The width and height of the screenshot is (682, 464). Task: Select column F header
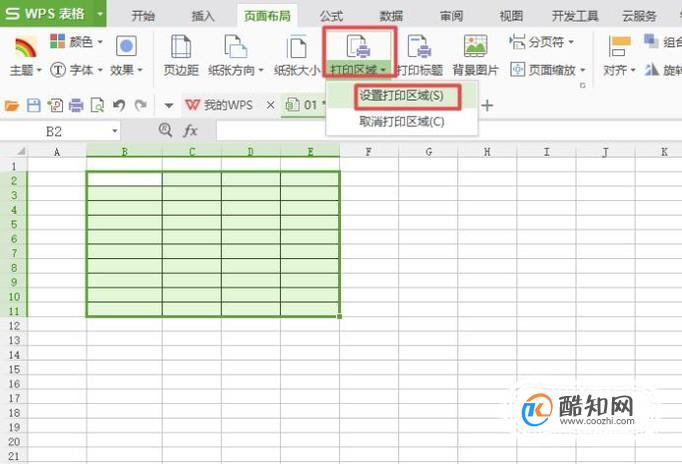coord(369,152)
